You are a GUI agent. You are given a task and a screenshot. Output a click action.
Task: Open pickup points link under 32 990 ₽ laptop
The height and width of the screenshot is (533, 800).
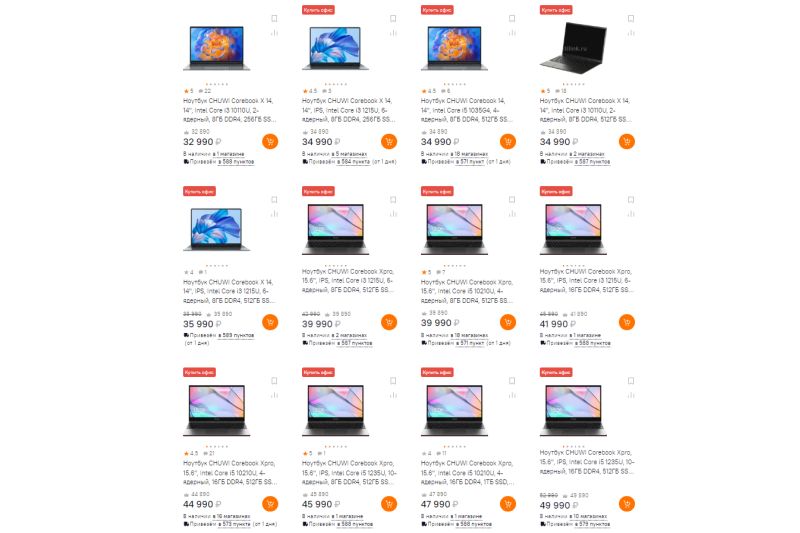coord(236,162)
